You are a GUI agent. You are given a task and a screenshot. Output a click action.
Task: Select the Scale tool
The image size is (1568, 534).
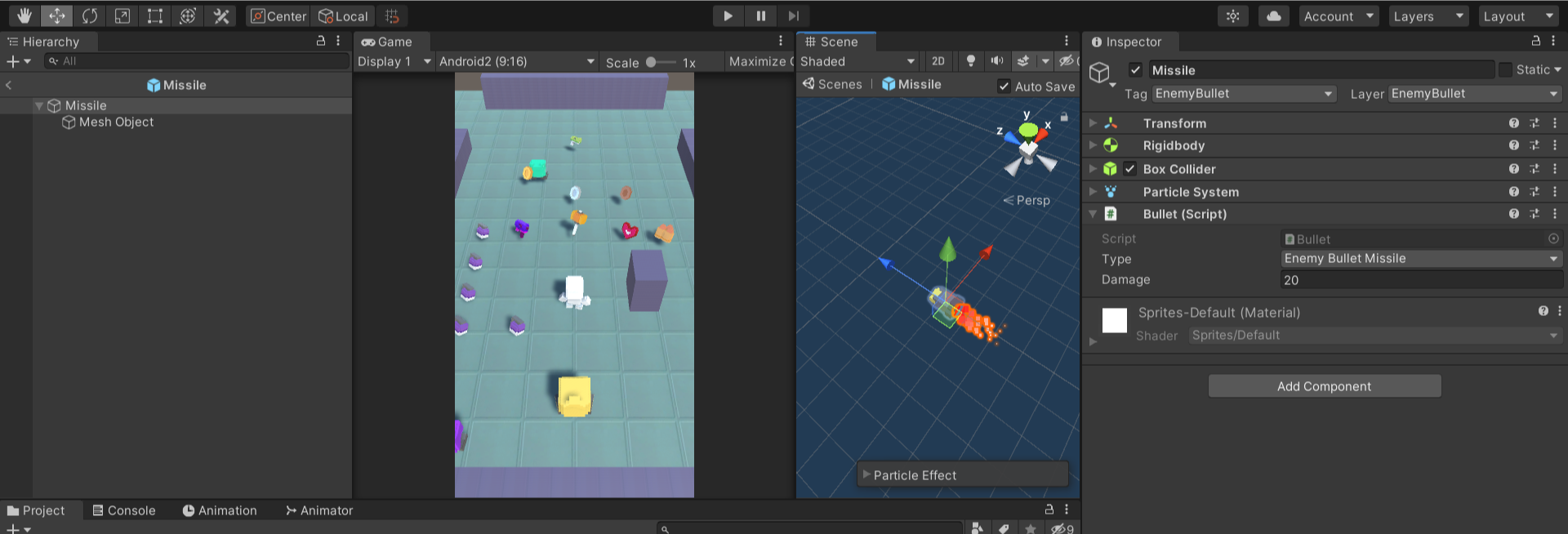tap(122, 16)
